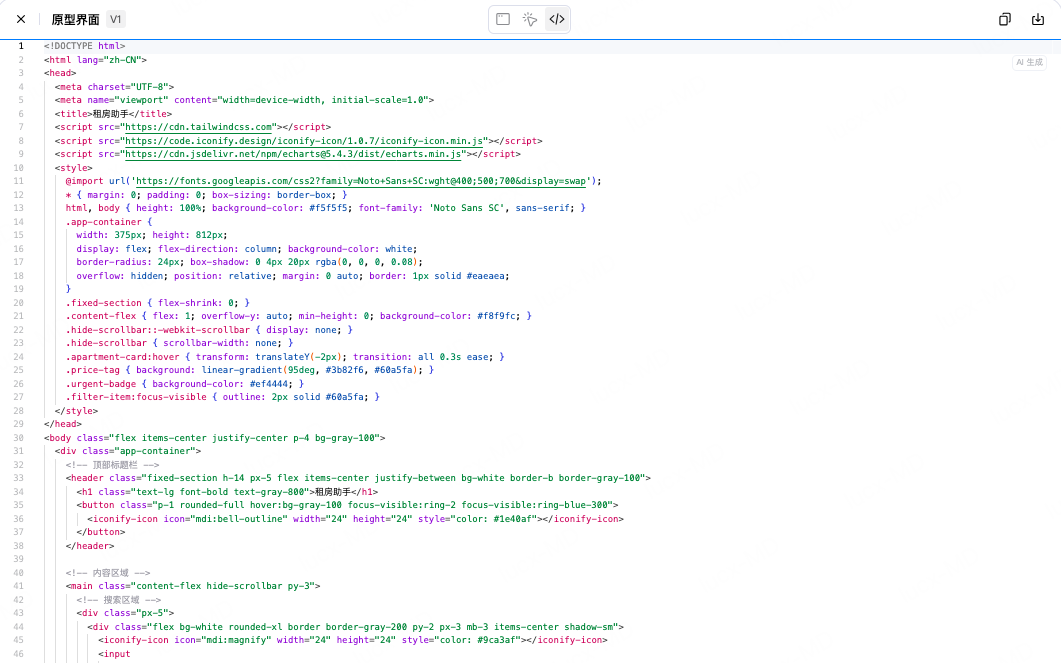
Task: Switch to code view icon
Action: coord(557,19)
